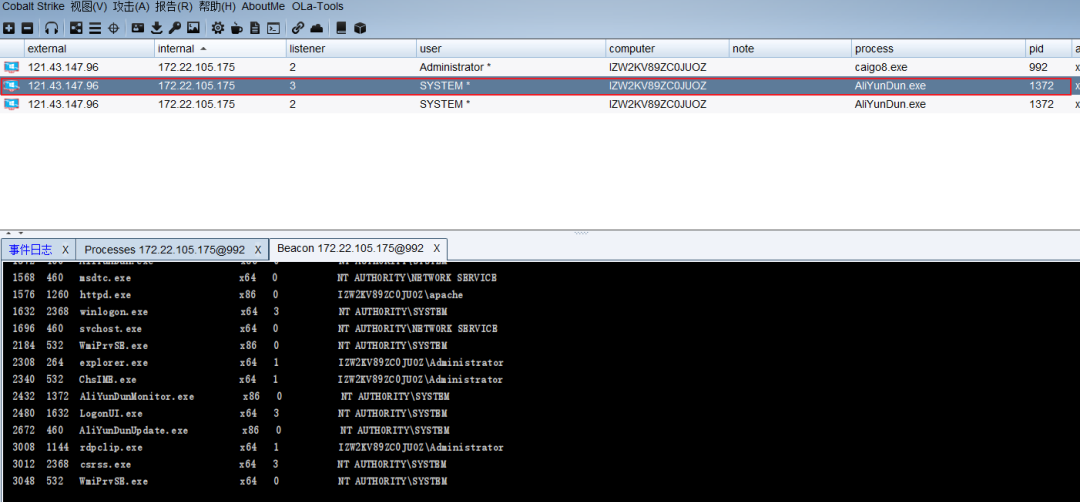The height and width of the screenshot is (502, 1080).
Task: Open the 视图(V) menu
Action: (x=89, y=6)
